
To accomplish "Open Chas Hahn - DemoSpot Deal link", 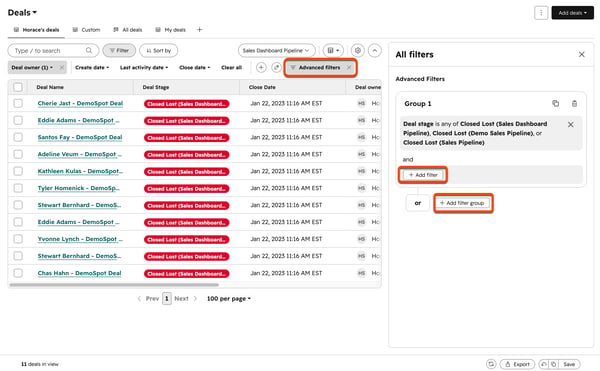I will pyautogui.click(x=79, y=273).
